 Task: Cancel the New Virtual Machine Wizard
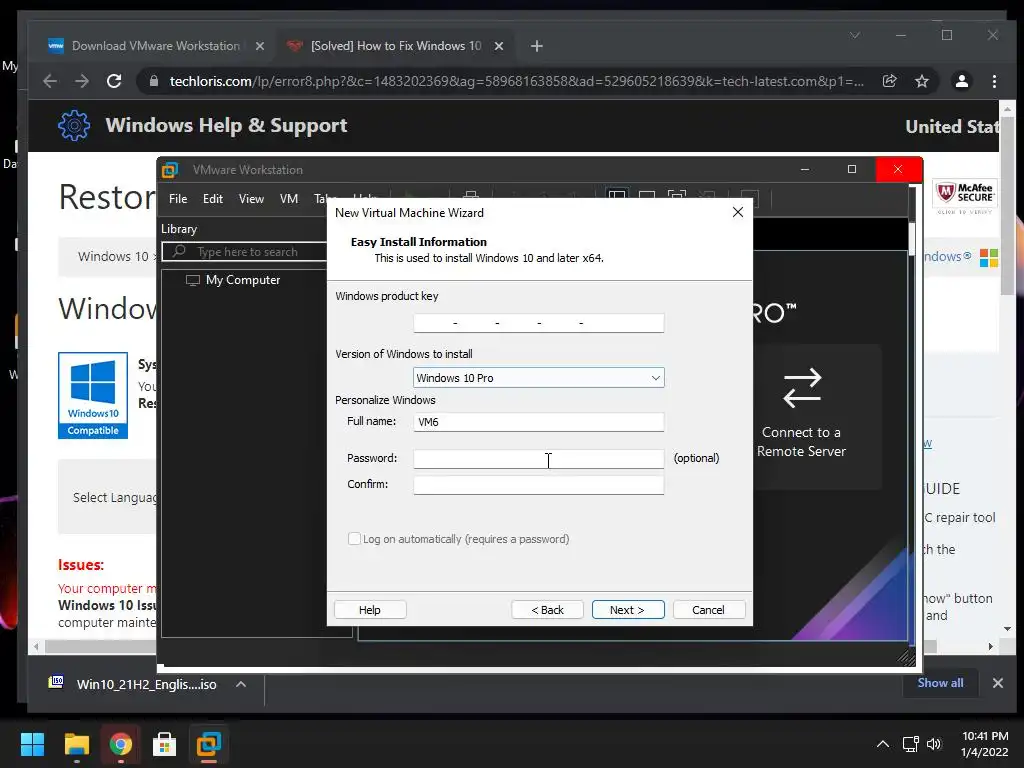(x=709, y=609)
